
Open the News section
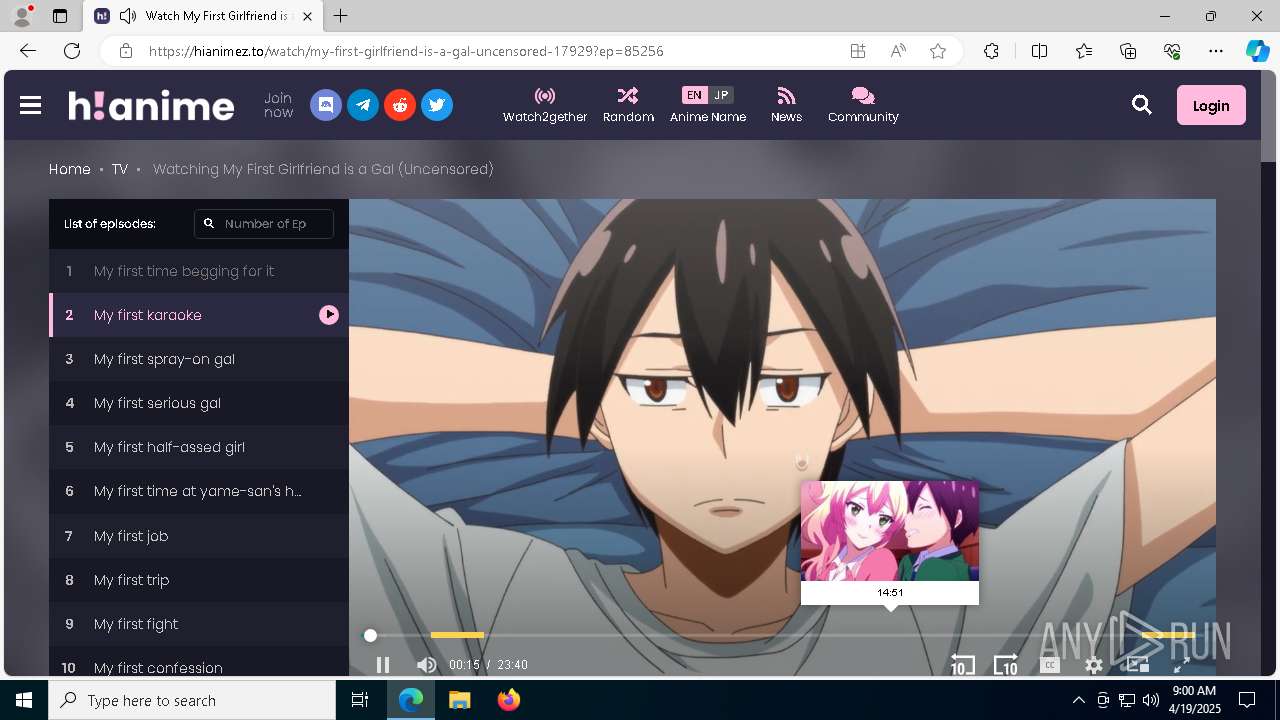(786, 105)
